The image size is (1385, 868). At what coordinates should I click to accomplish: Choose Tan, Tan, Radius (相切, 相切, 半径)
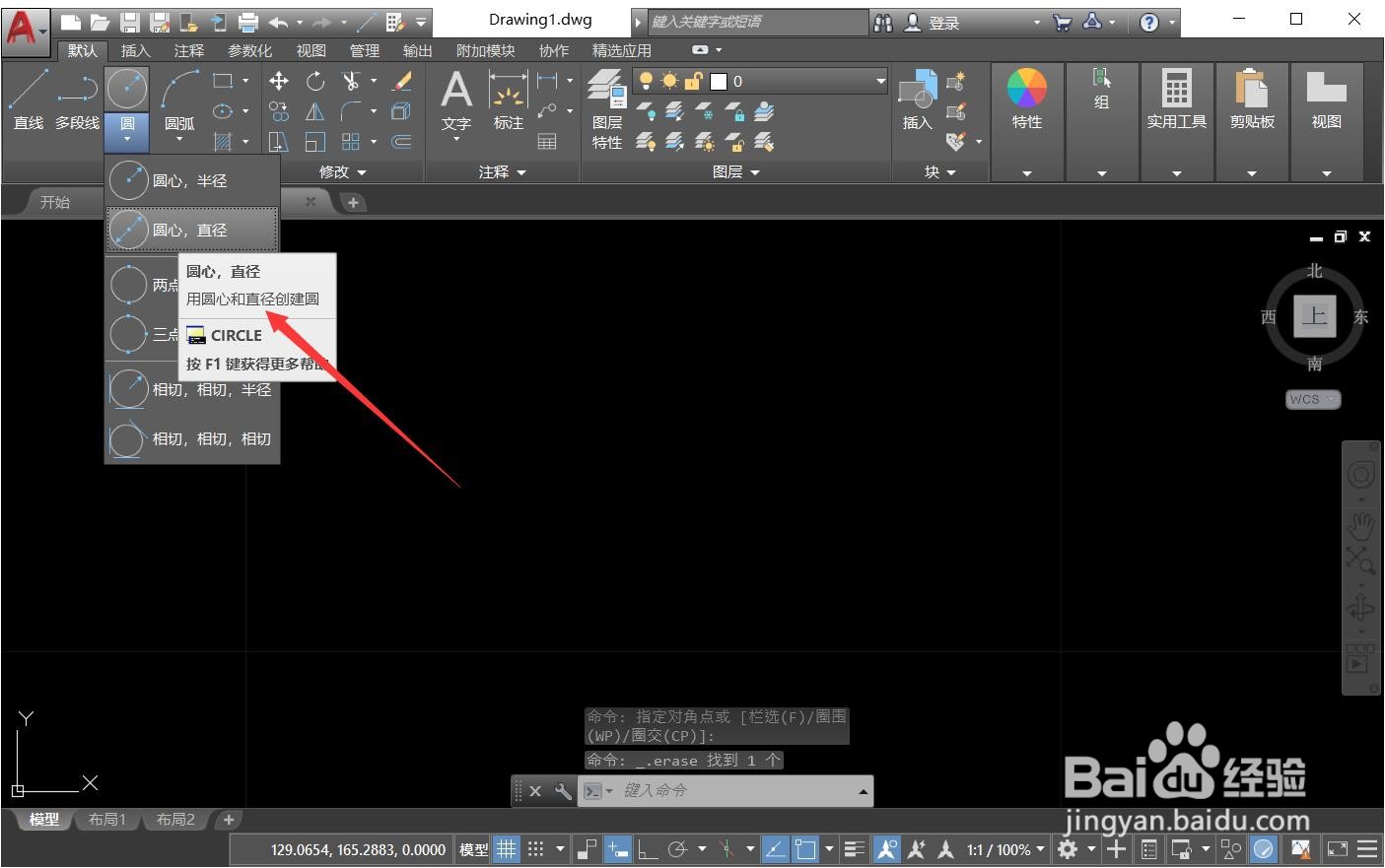click(x=192, y=389)
